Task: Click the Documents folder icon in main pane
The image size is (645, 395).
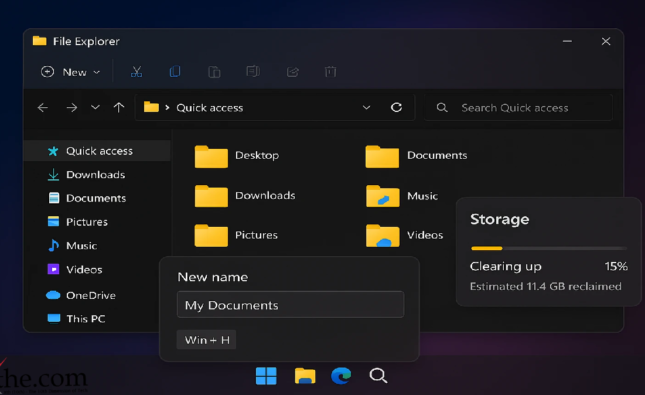Action: coord(382,156)
